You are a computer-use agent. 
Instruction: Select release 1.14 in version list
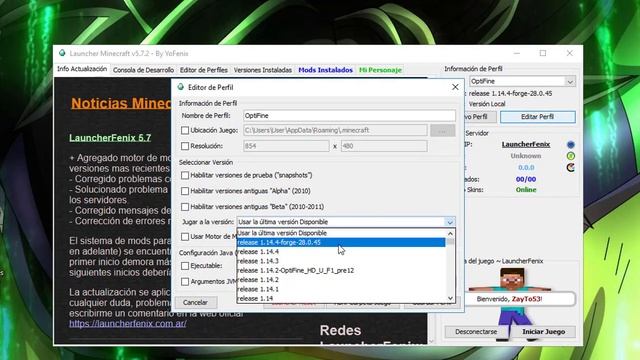tap(341, 298)
